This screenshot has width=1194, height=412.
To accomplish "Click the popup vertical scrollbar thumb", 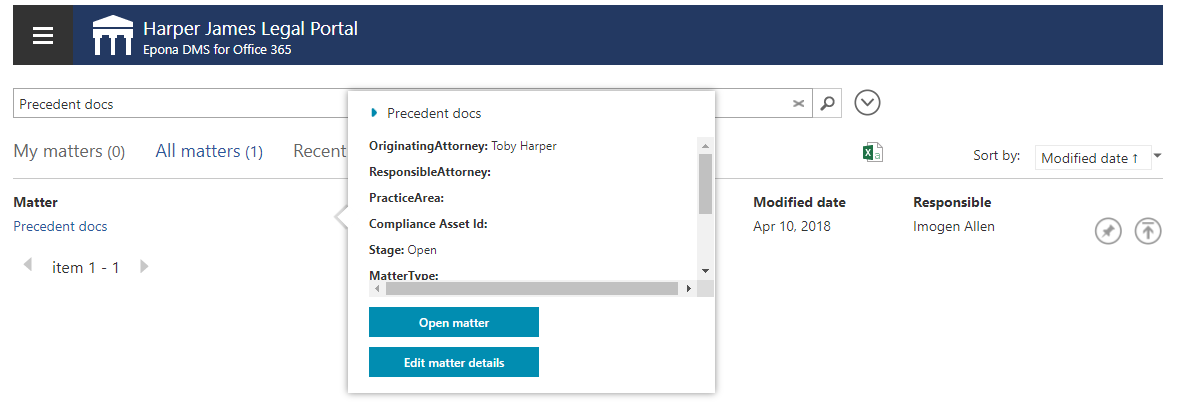I will tap(705, 184).
